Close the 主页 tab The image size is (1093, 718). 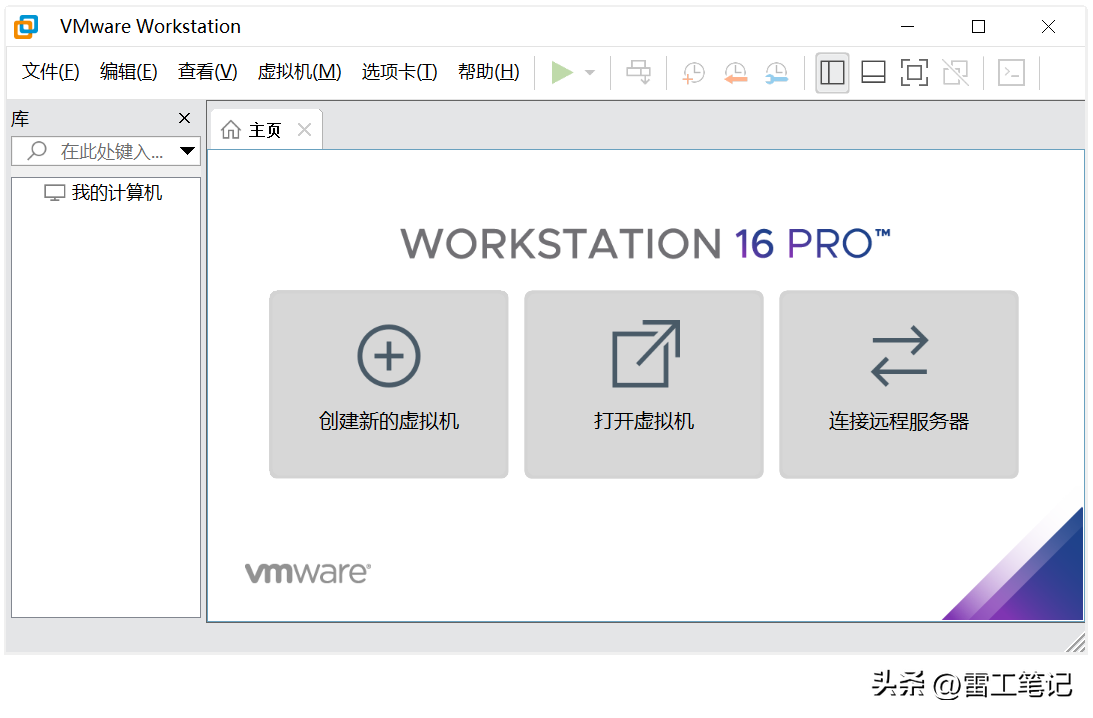click(304, 128)
